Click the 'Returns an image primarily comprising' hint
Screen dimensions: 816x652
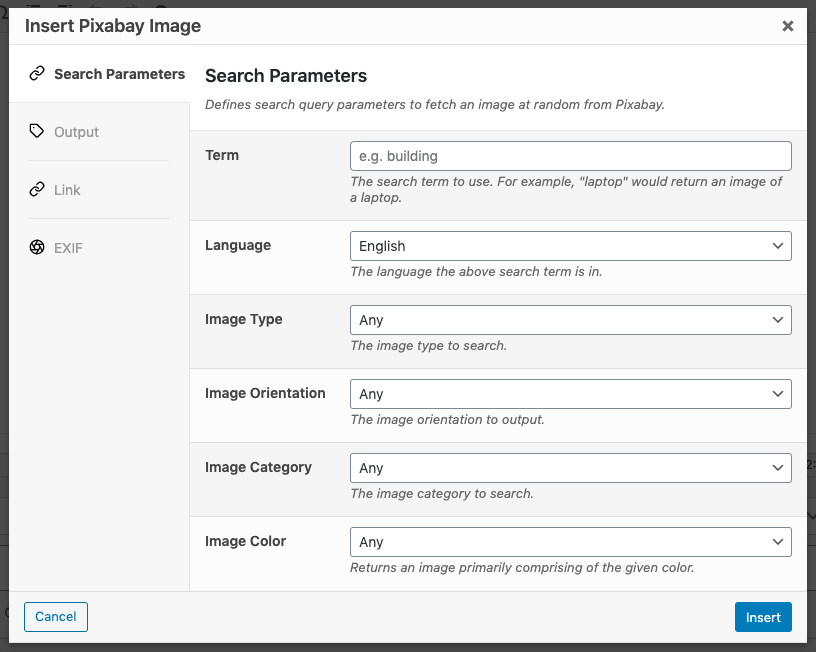522,567
